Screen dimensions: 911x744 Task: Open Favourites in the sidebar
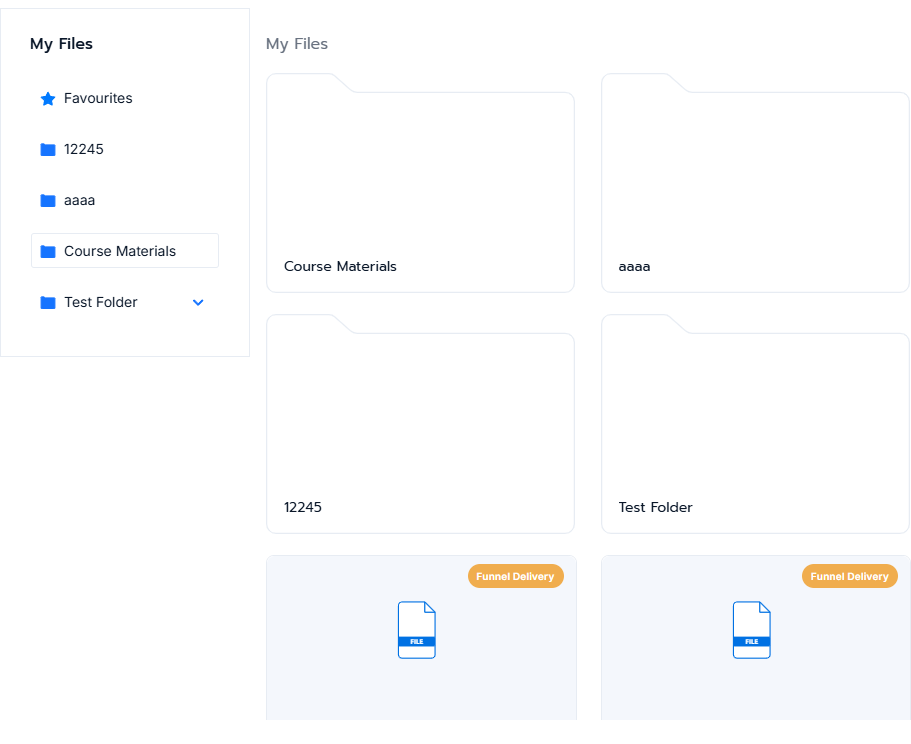tap(98, 98)
